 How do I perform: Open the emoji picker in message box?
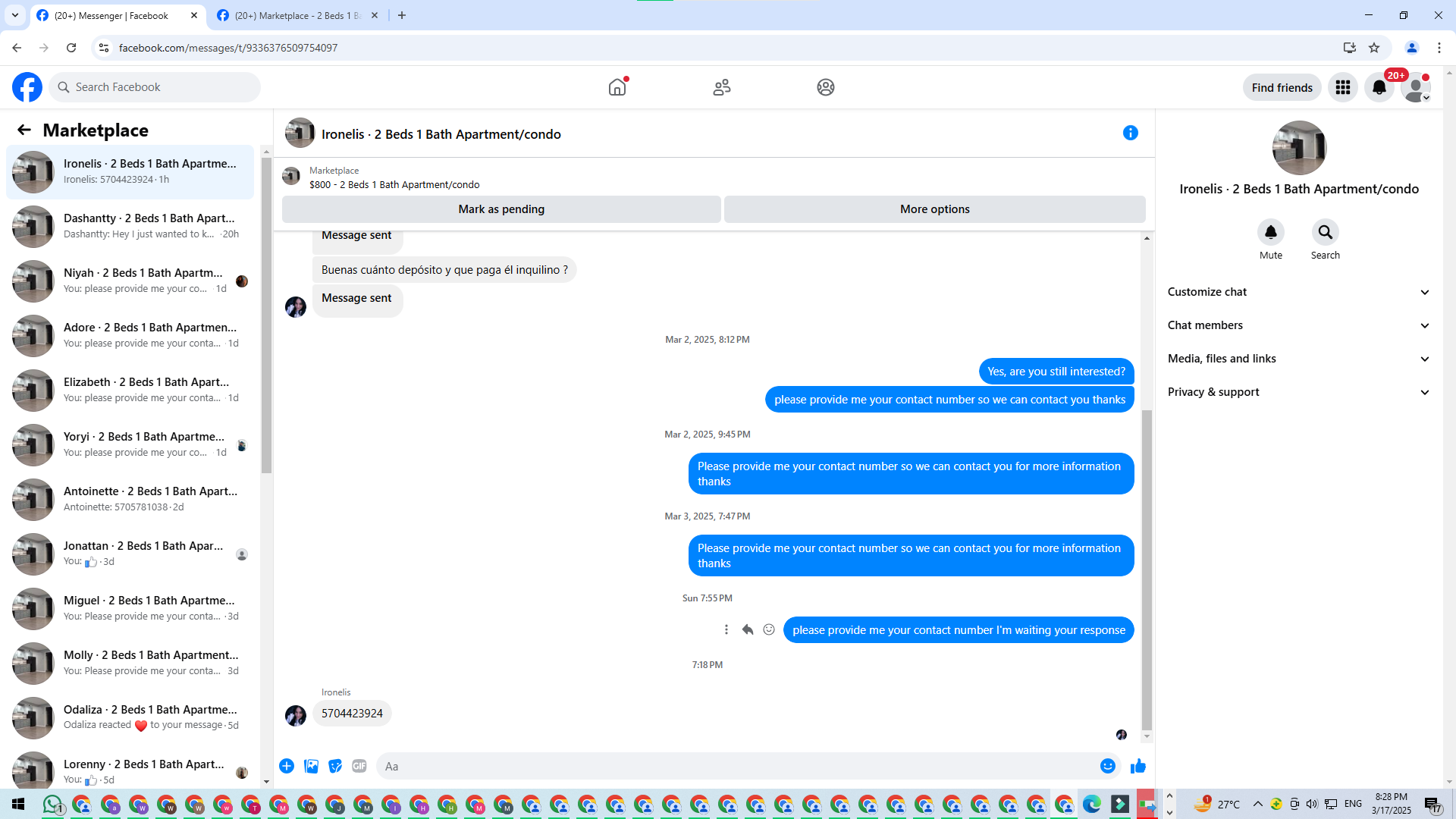pos(1108,766)
